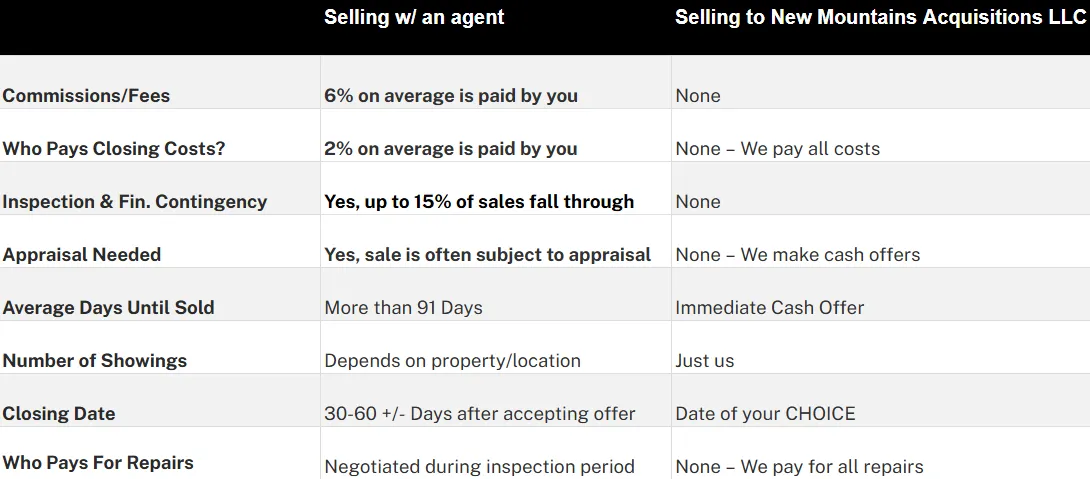Select the 'Who Pays Closing Costs?' label
The width and height of the screenshot is (1090, 479).
(114, 149)
